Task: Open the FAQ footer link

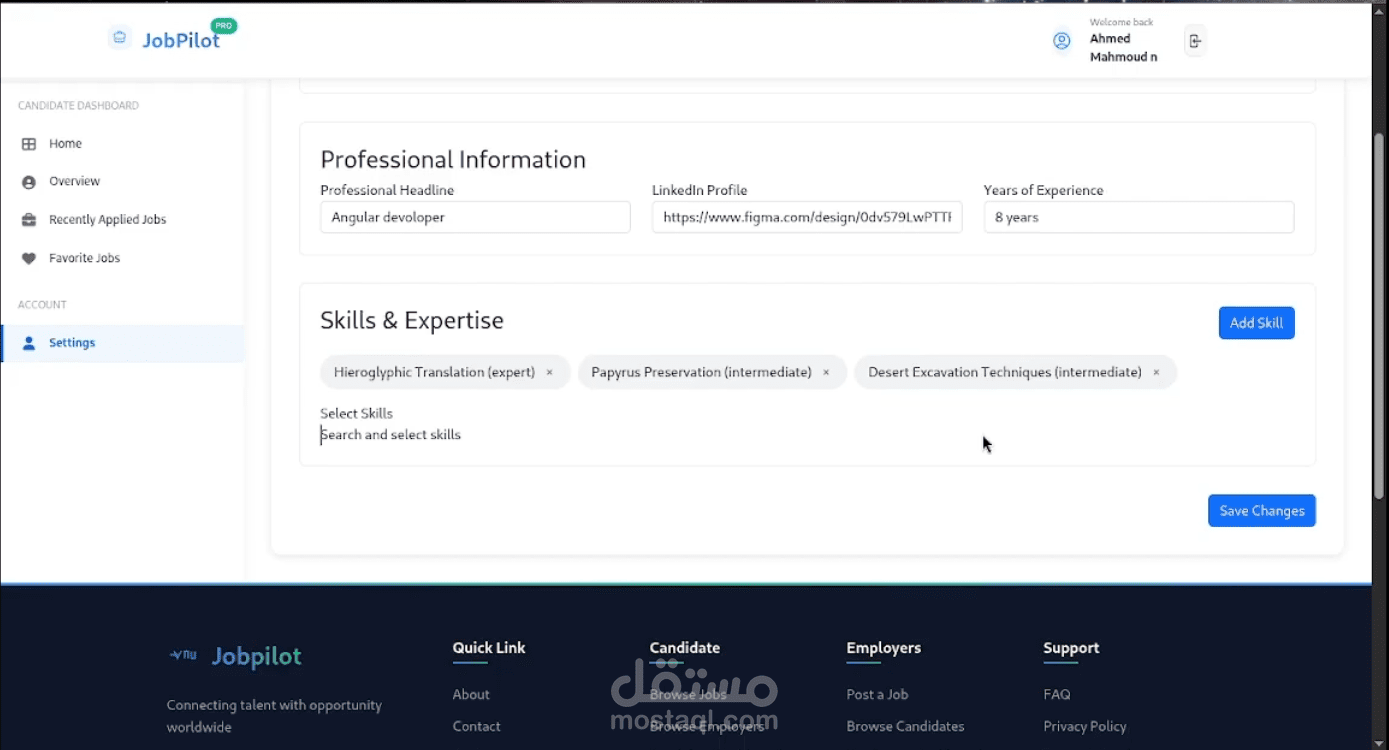Action: pyautogui.click(x=1056, y=694)
